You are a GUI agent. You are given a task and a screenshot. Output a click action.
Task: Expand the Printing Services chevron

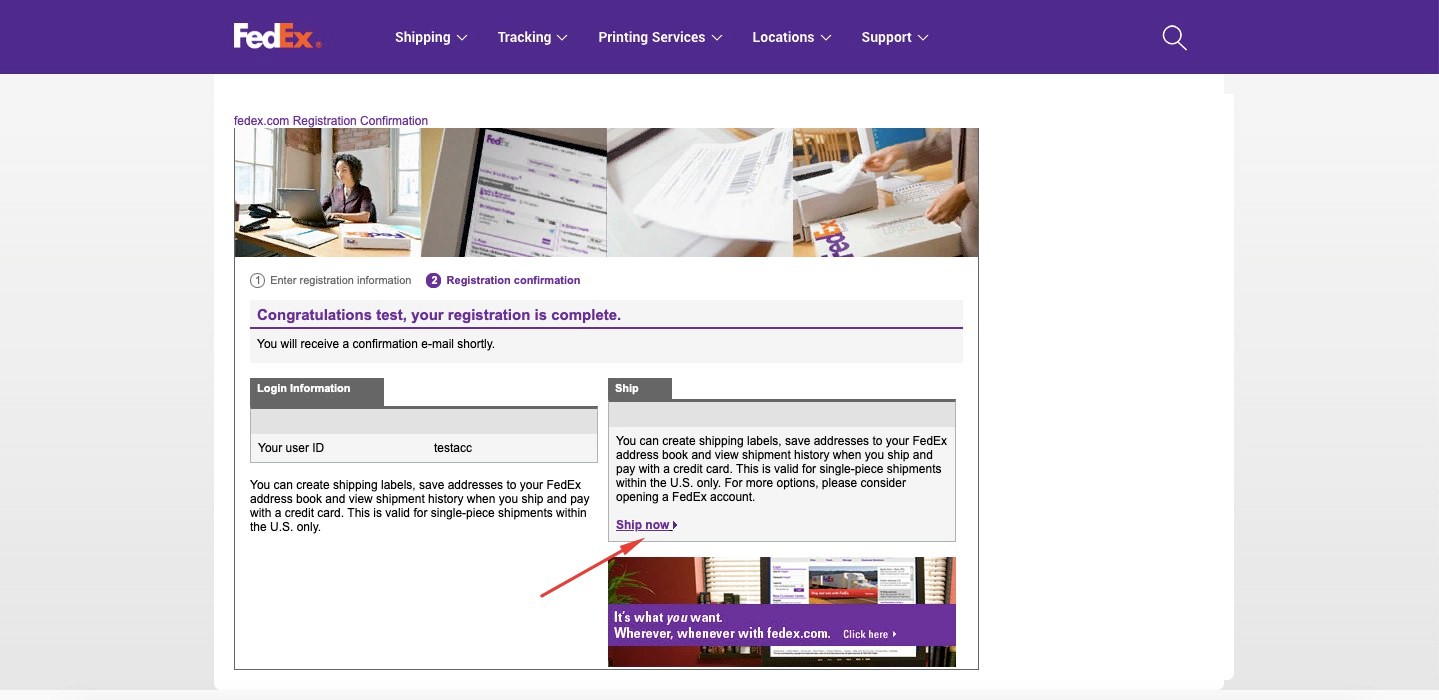[716, 38]
